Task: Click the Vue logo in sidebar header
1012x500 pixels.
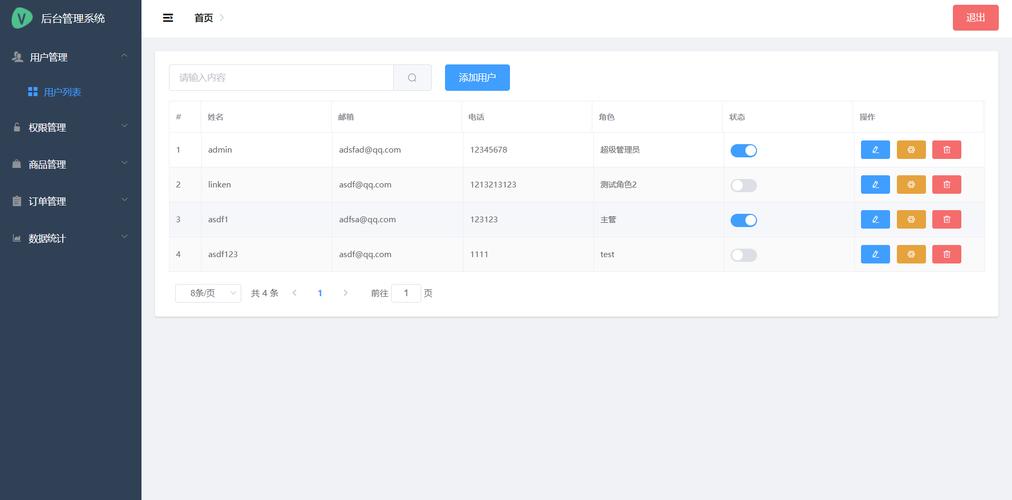Action: (21, 18)
